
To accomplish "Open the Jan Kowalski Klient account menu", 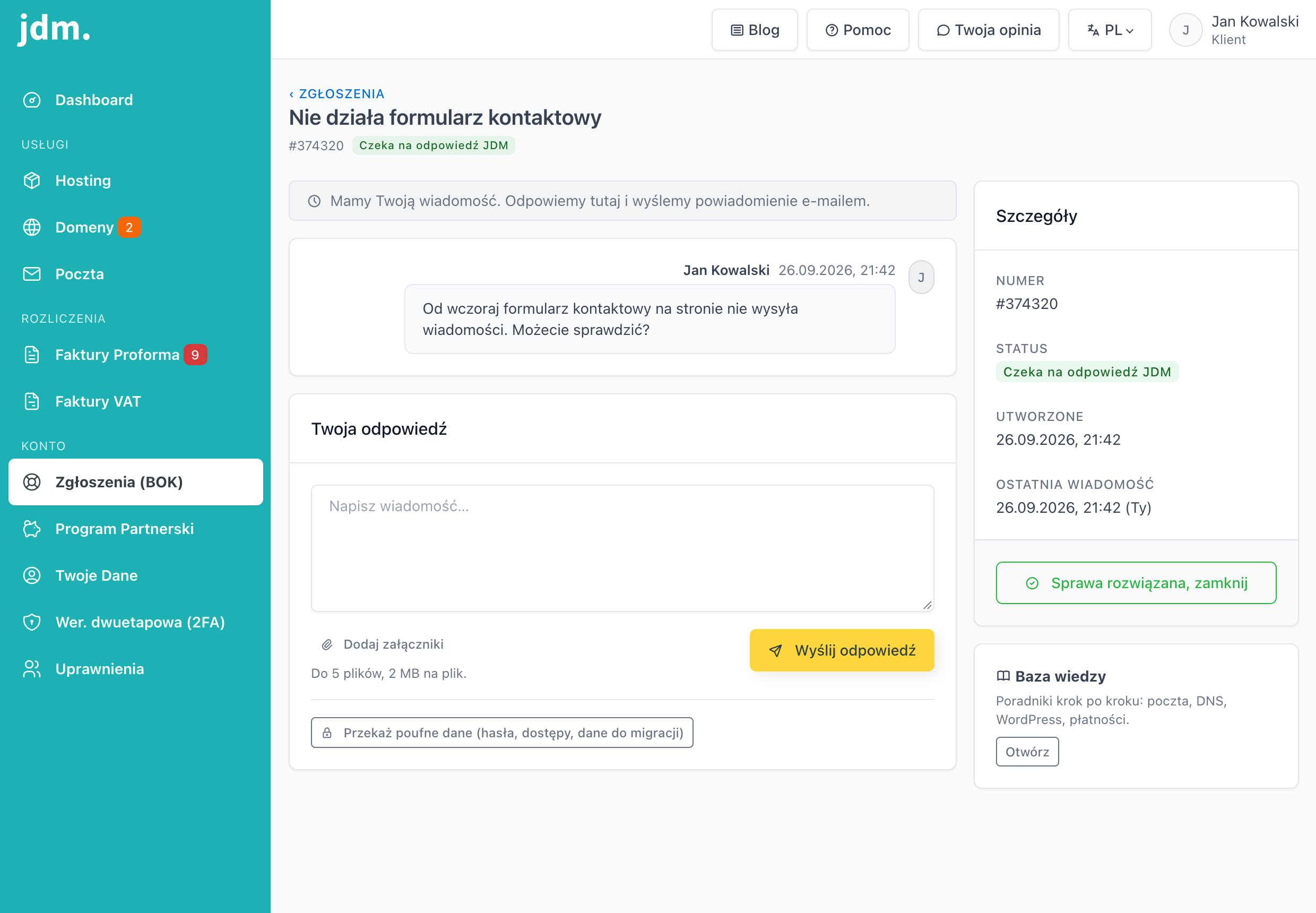I will pos(1234,30).
